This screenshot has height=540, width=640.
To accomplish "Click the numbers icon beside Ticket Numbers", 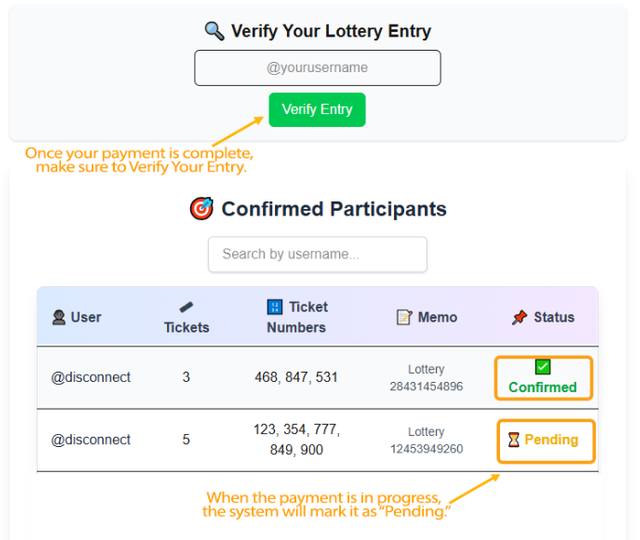I will point(275,307).
